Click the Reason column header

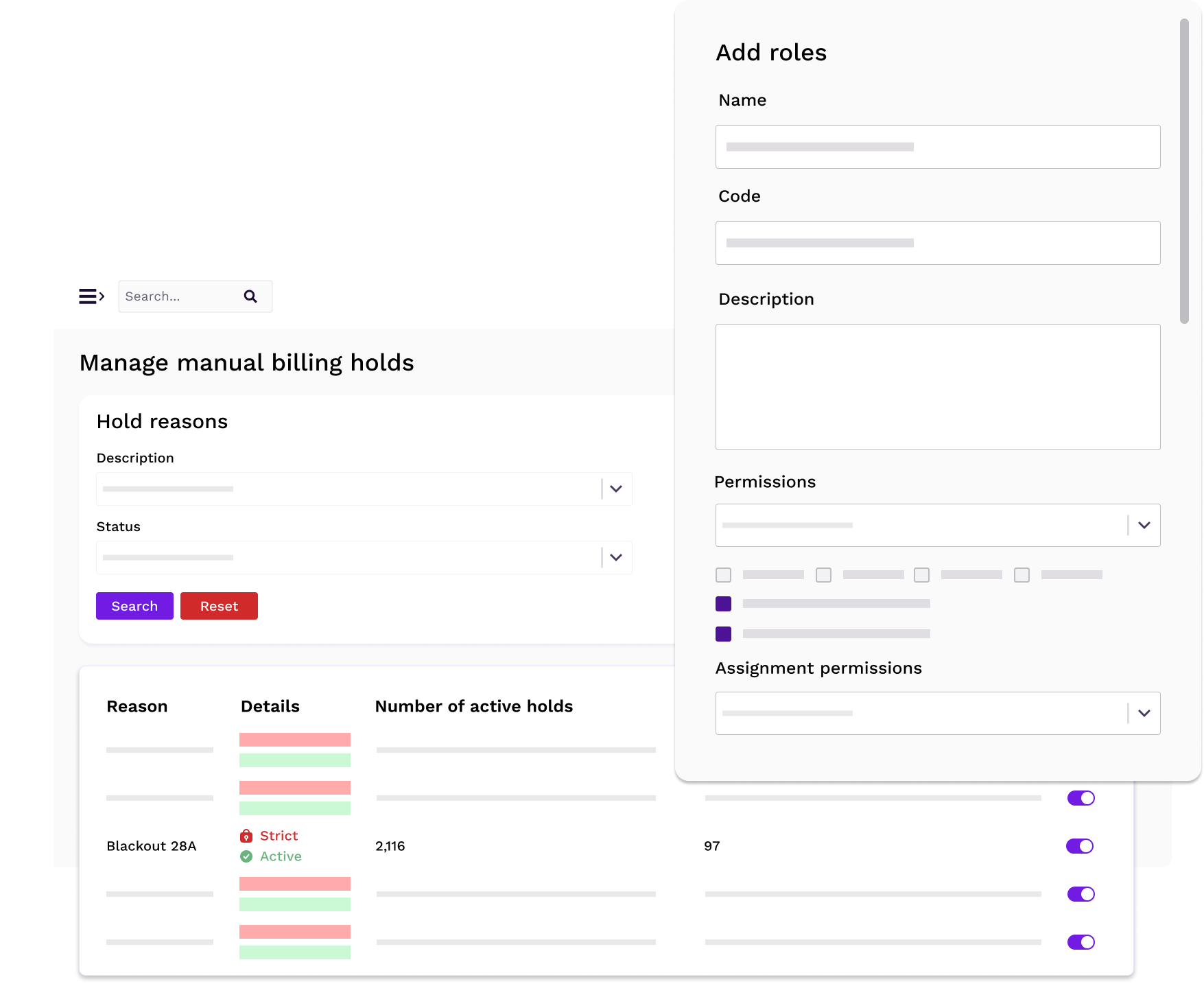137,706
